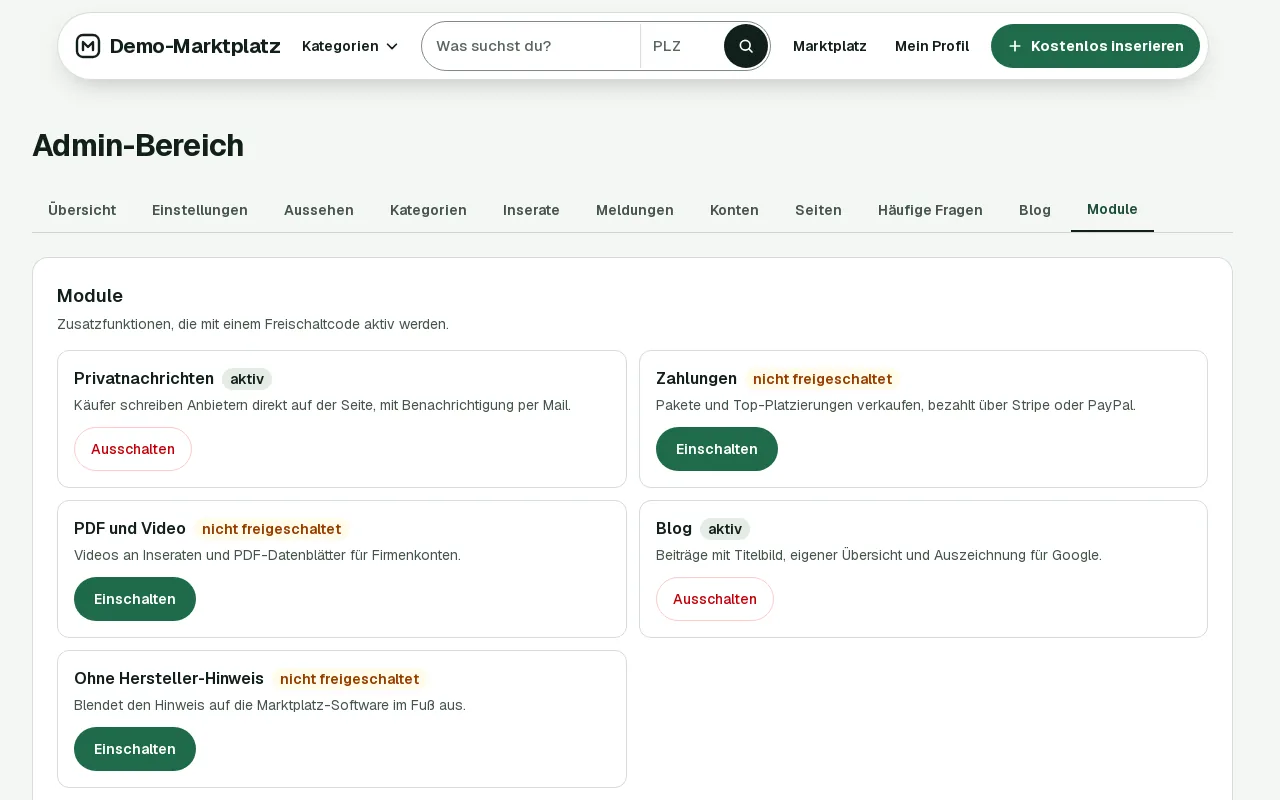Select the Inserate tab
This screenshot has width=1280, height=800.
click(531, 210)
